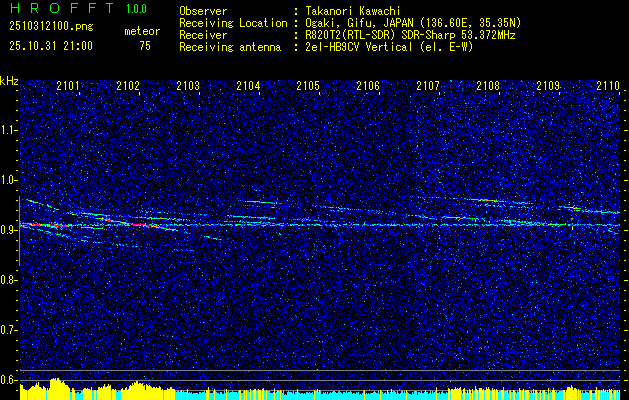Click the 2101 time marker
Image resolution: width=629 pixels, height=400 pixels.
tap(68, 85)
